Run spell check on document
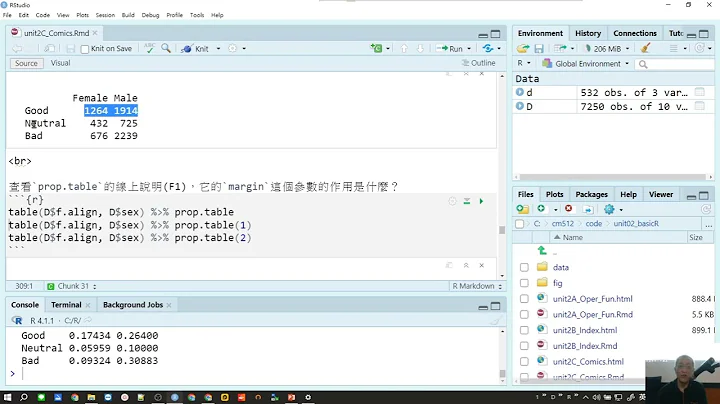 click(x=149, y=48)
